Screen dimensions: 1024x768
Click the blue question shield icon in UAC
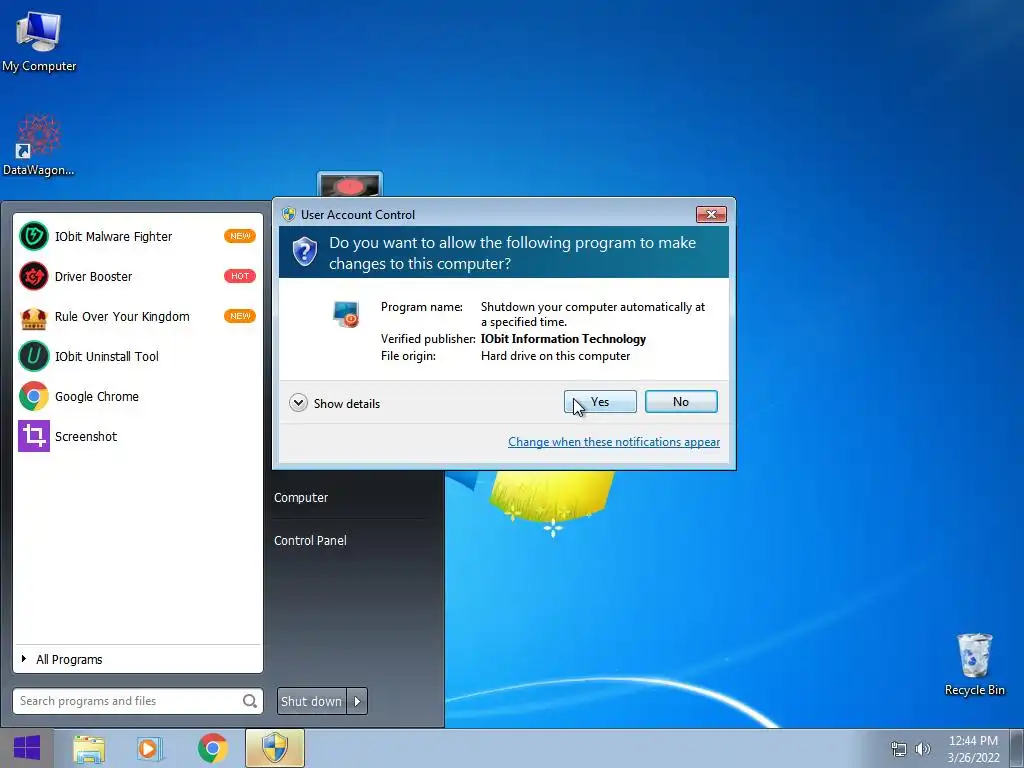(x=304, y=252)
